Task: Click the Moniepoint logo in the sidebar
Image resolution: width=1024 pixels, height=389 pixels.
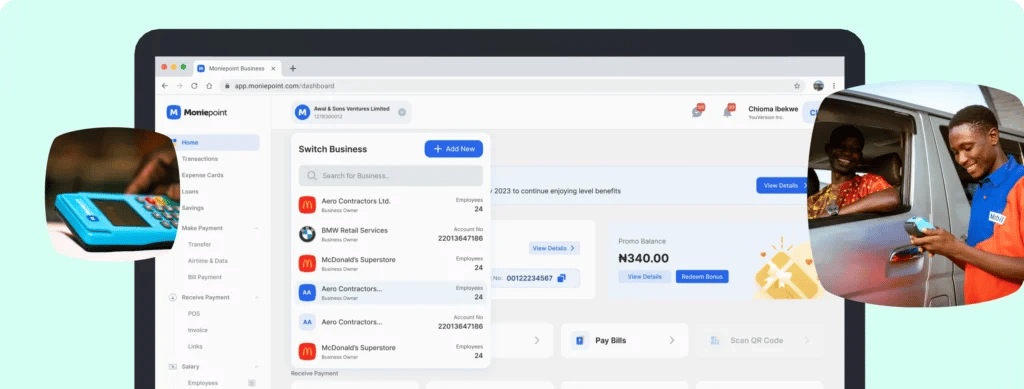Action: 197,112
